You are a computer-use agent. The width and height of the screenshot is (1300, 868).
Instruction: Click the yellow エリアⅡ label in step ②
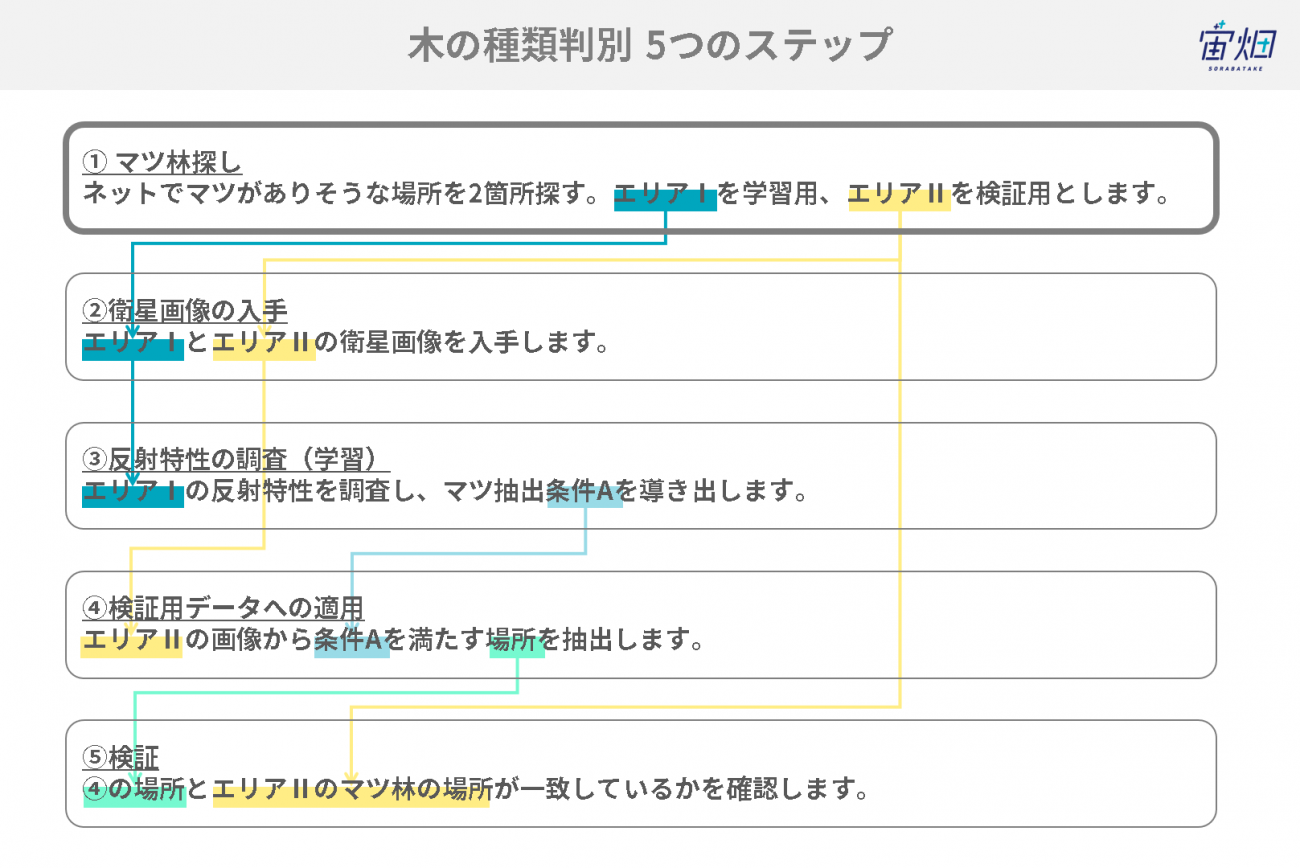pyautogui.click(x=264, y=344)
